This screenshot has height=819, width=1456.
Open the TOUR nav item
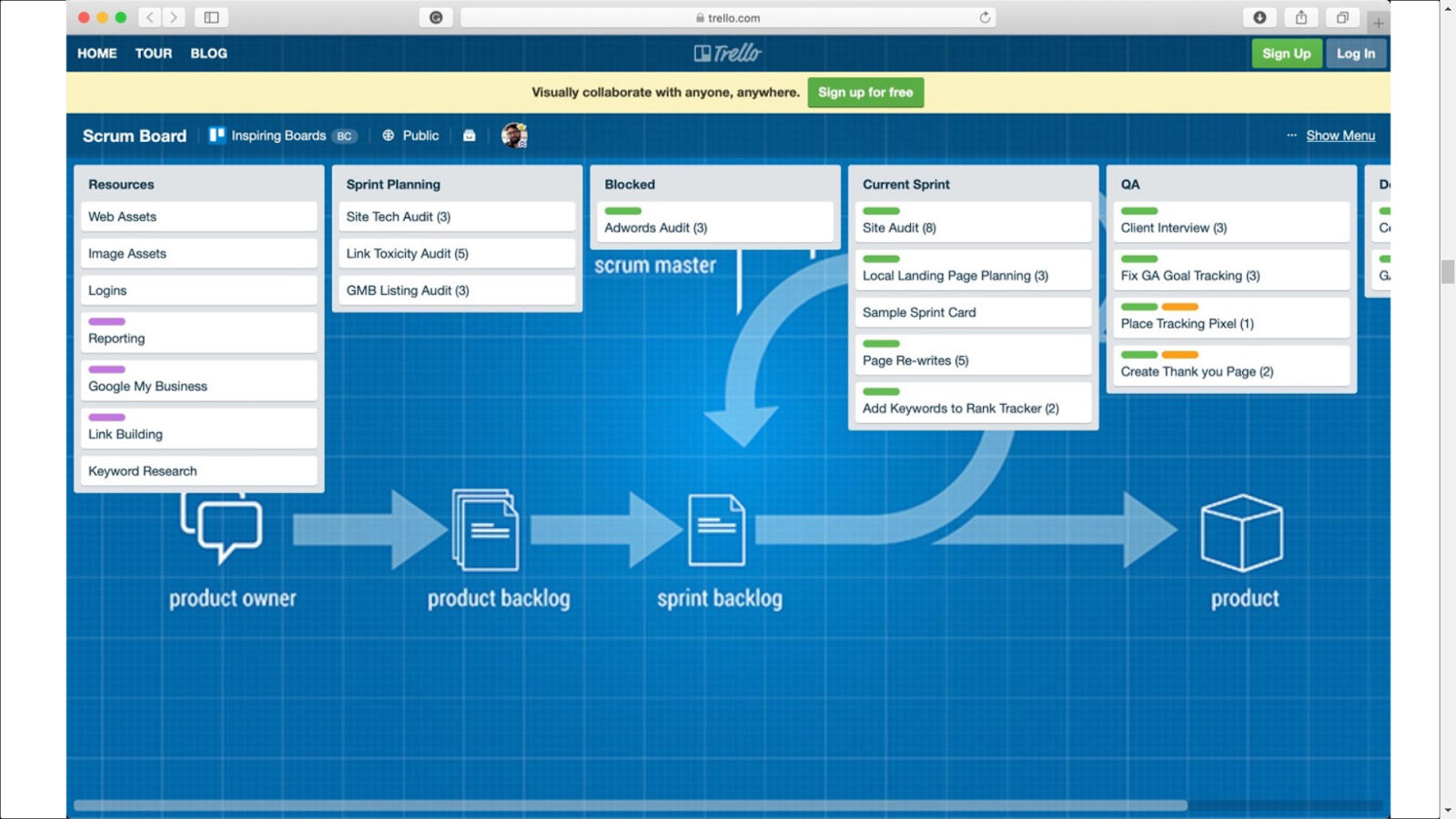coord(154,54)
